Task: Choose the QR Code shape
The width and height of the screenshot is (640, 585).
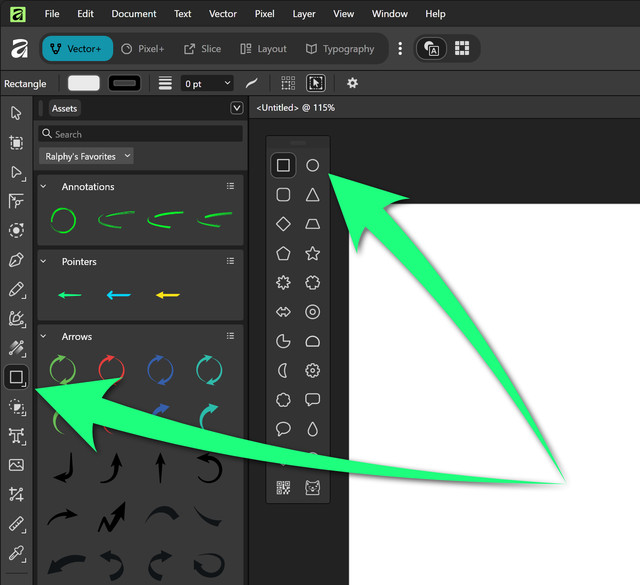Action: [x=283, y=488]
